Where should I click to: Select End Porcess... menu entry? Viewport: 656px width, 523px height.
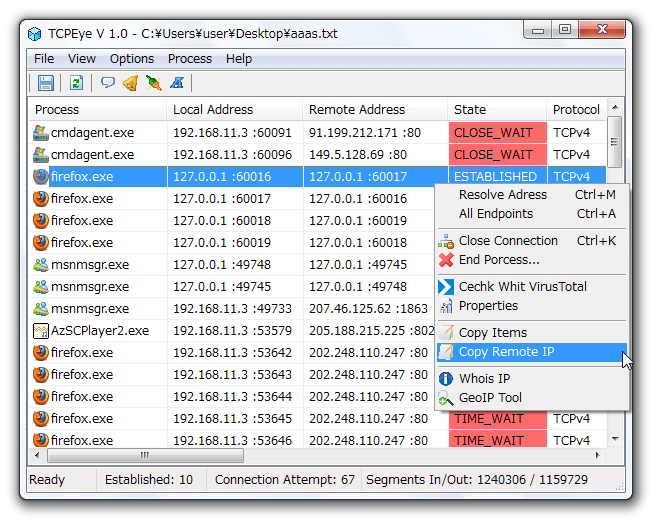[531, 260]
